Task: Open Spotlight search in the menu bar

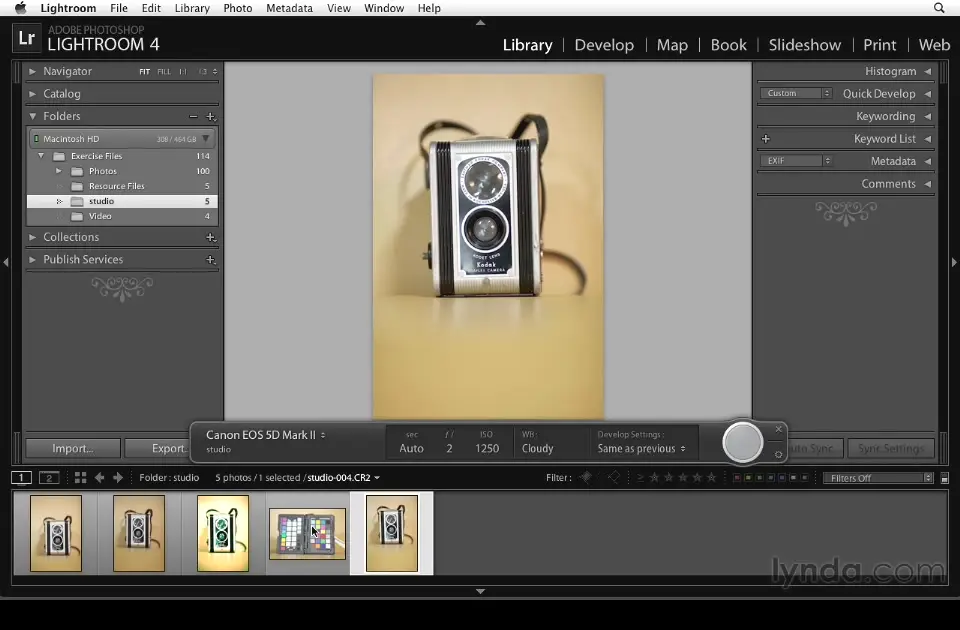Action: 939,8
